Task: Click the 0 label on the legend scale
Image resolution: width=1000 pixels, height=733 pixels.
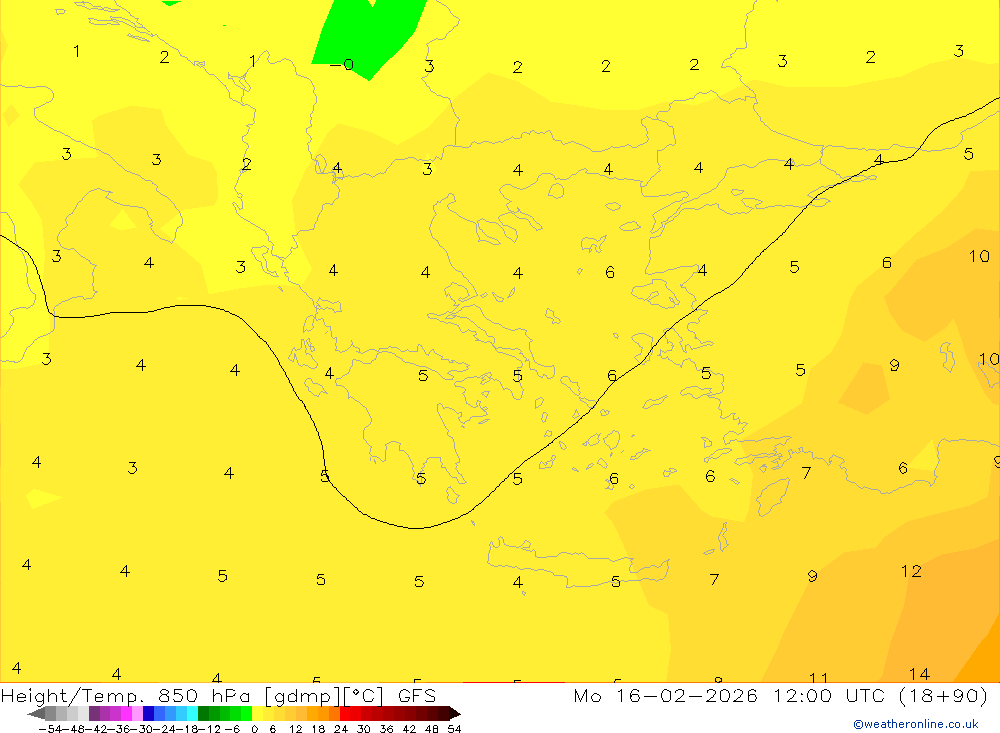Action: (x=254, y=729)
